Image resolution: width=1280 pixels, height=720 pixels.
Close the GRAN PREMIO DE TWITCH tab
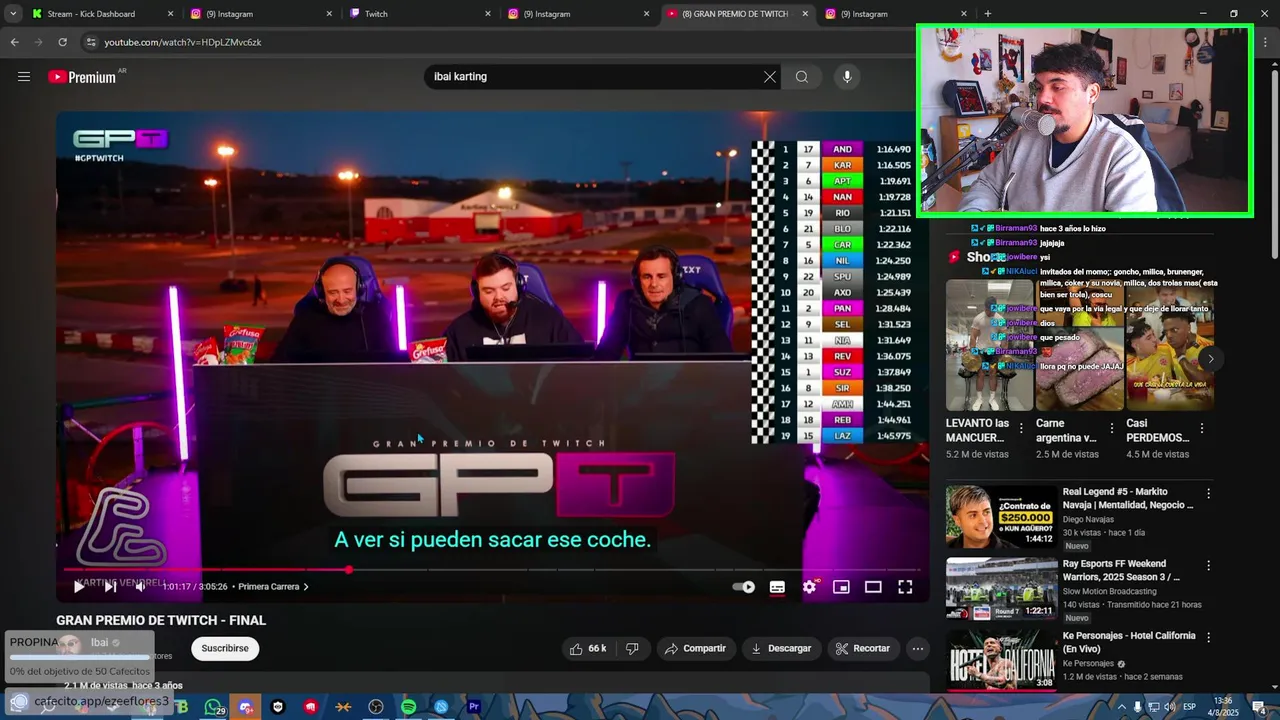(x=805, y=14)
